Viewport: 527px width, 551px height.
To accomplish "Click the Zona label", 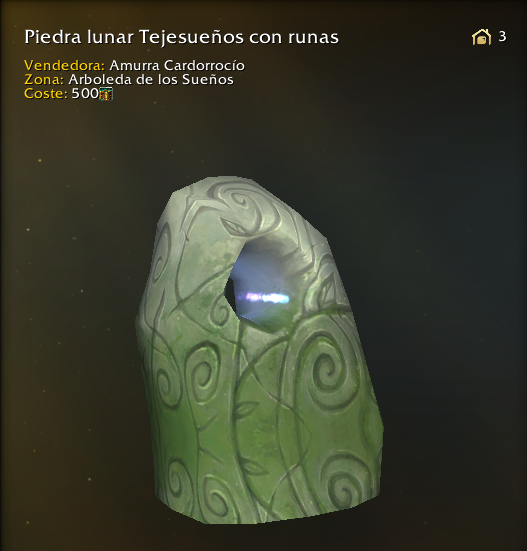I will [44, 79].
